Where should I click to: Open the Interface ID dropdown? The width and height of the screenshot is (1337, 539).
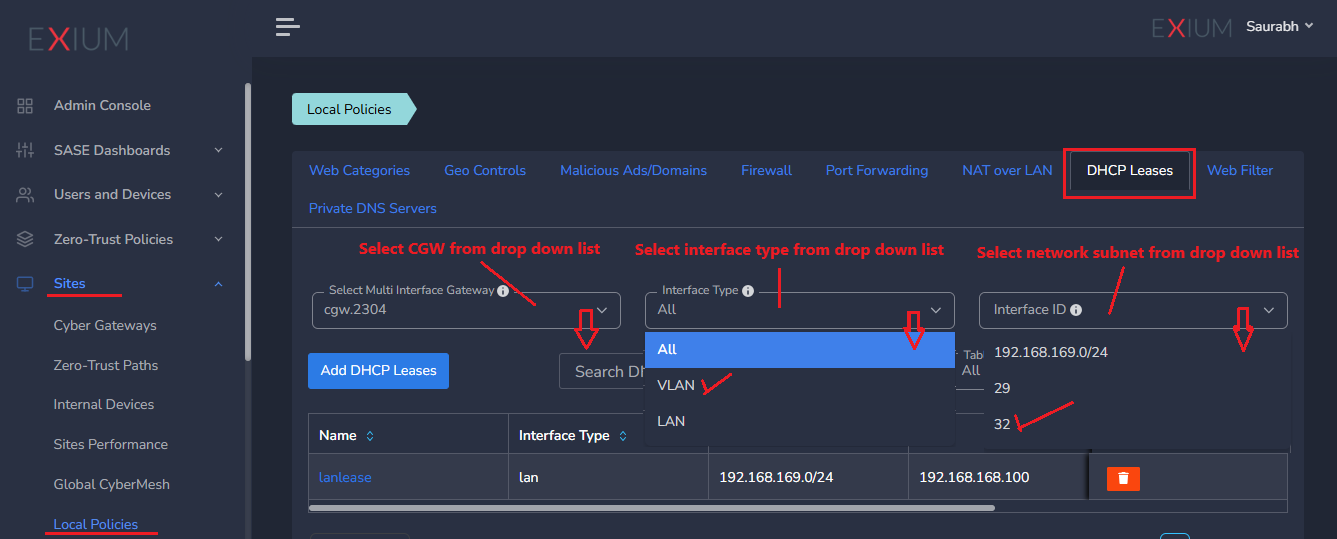tap(1132, 310)
